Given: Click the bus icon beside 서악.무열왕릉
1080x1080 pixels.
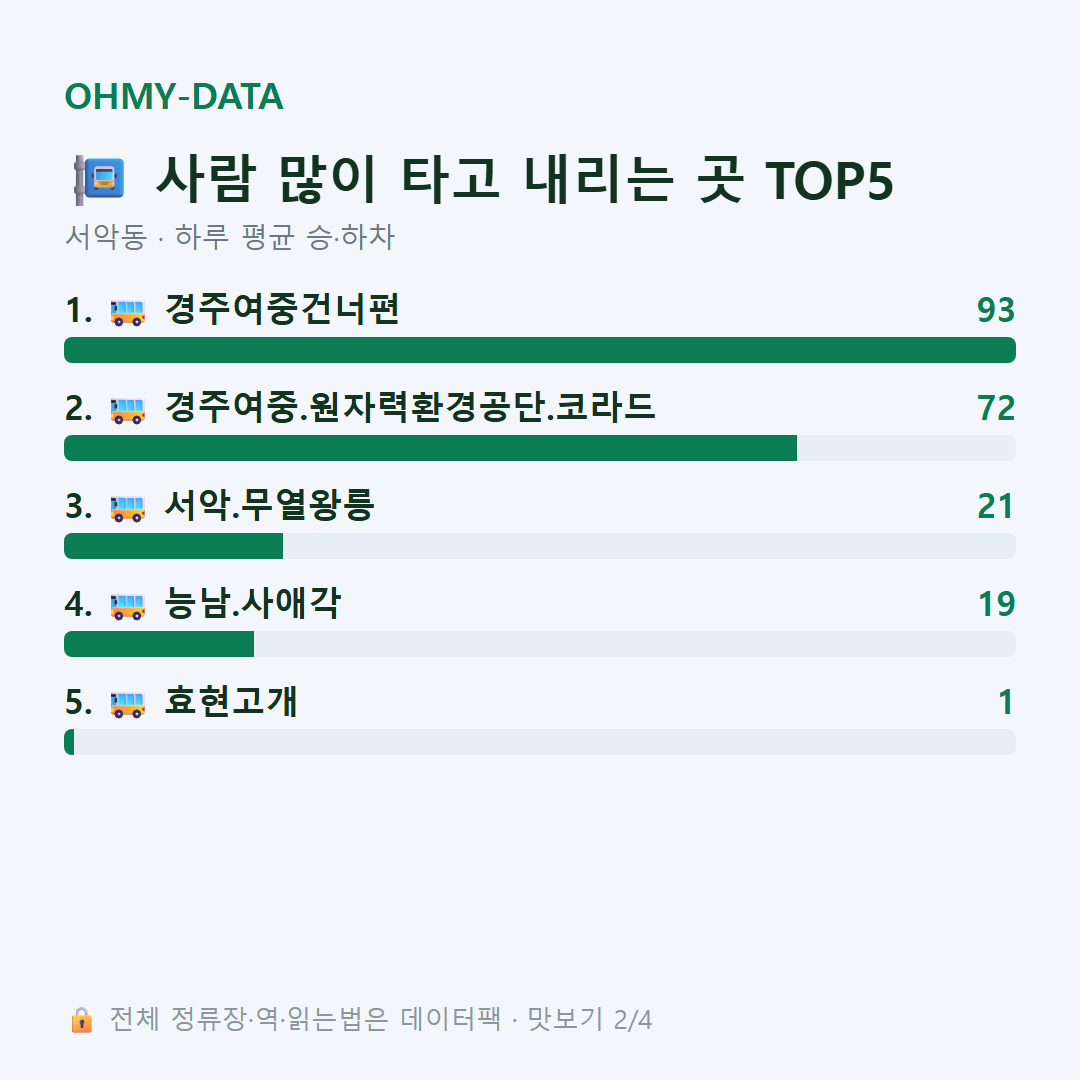Looking at the screenshot, I should pyautogui.click(x=128, y=508).
